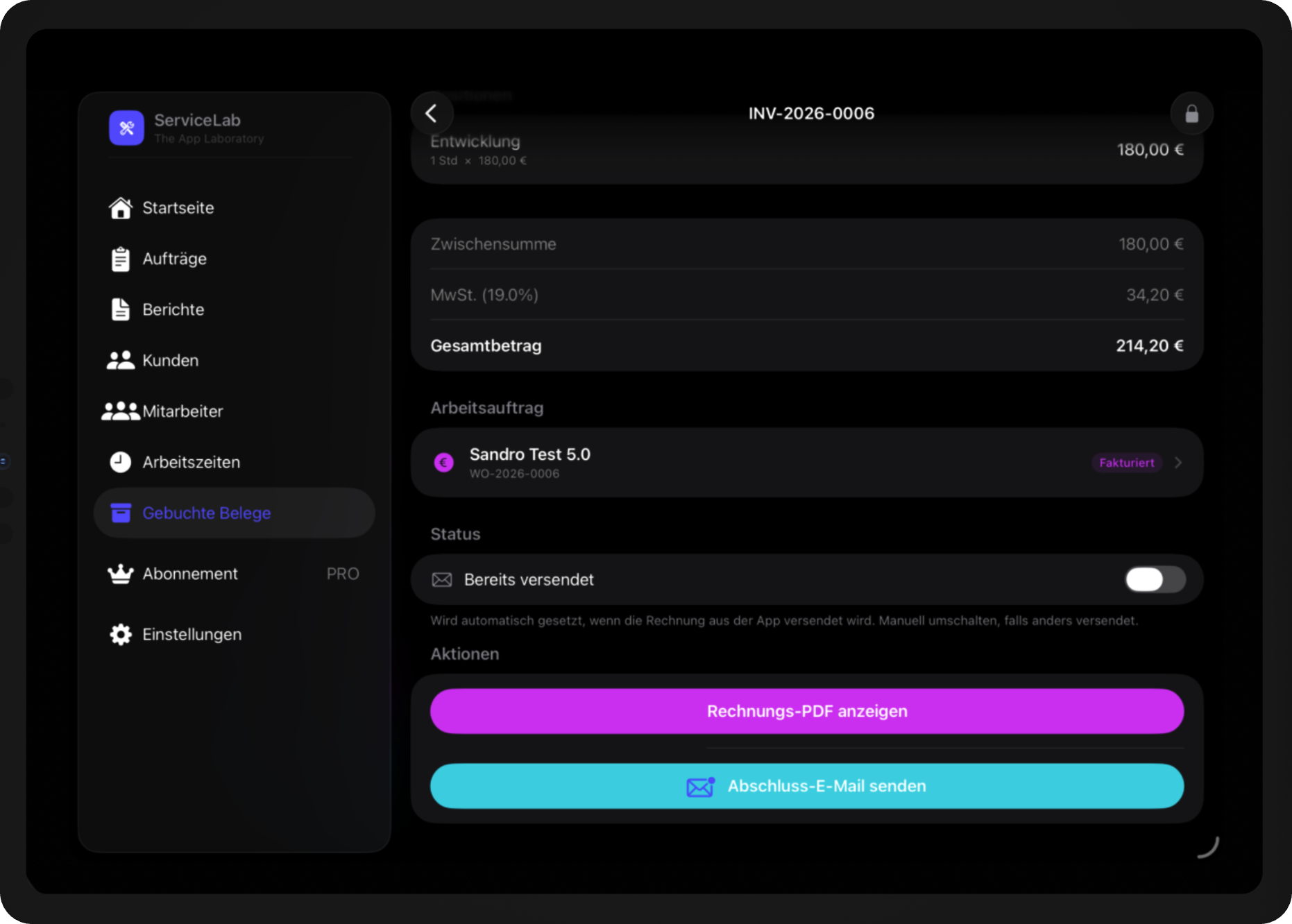Click the euro icon on the work order
Viewport: 1292px width, 924px height.
pos(444,462)
